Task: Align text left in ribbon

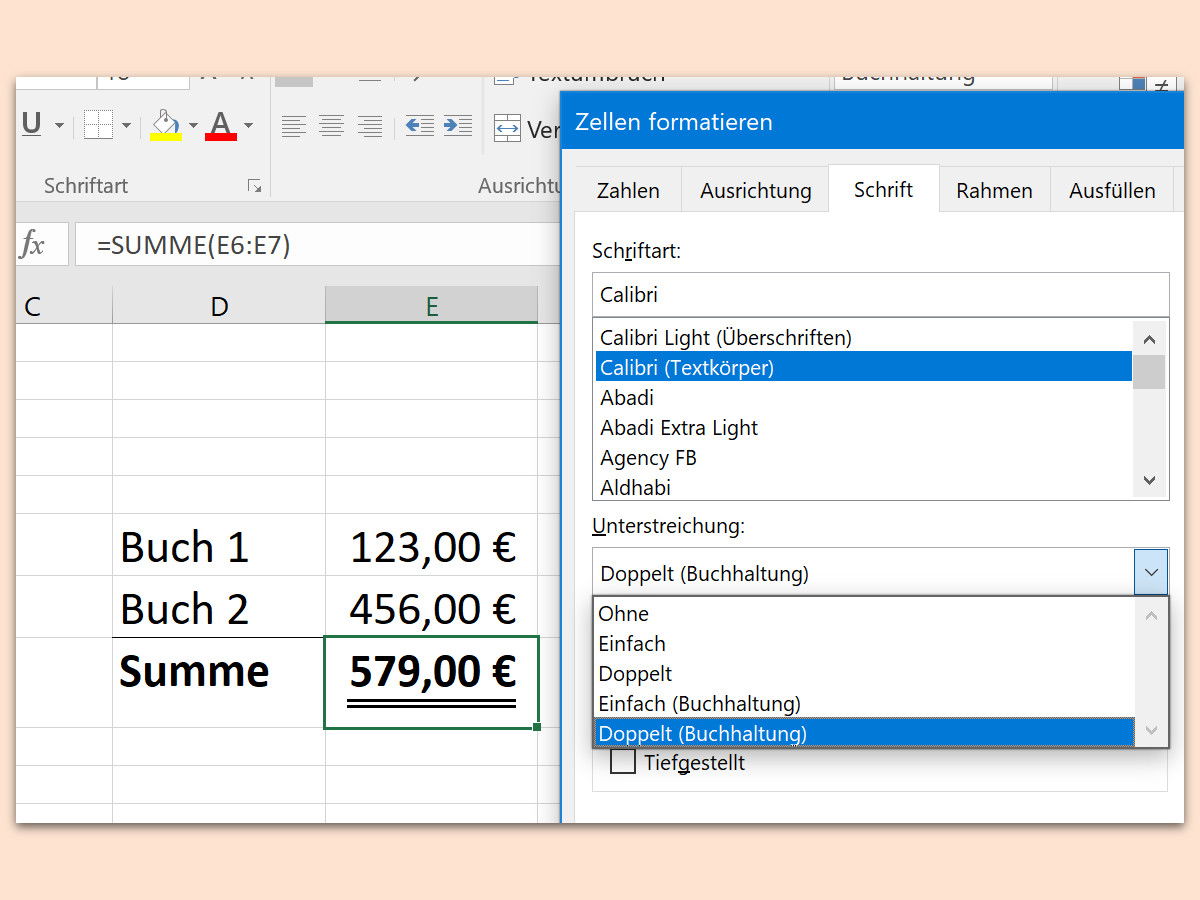Action: click(x=293, y=126)
